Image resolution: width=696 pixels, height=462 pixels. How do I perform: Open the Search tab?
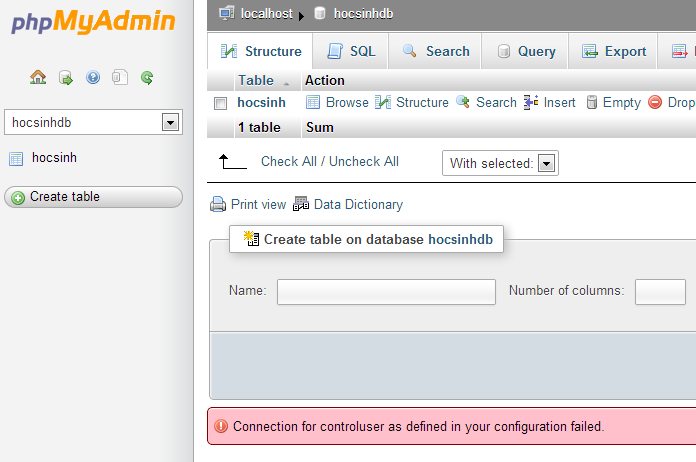(435, 51)
